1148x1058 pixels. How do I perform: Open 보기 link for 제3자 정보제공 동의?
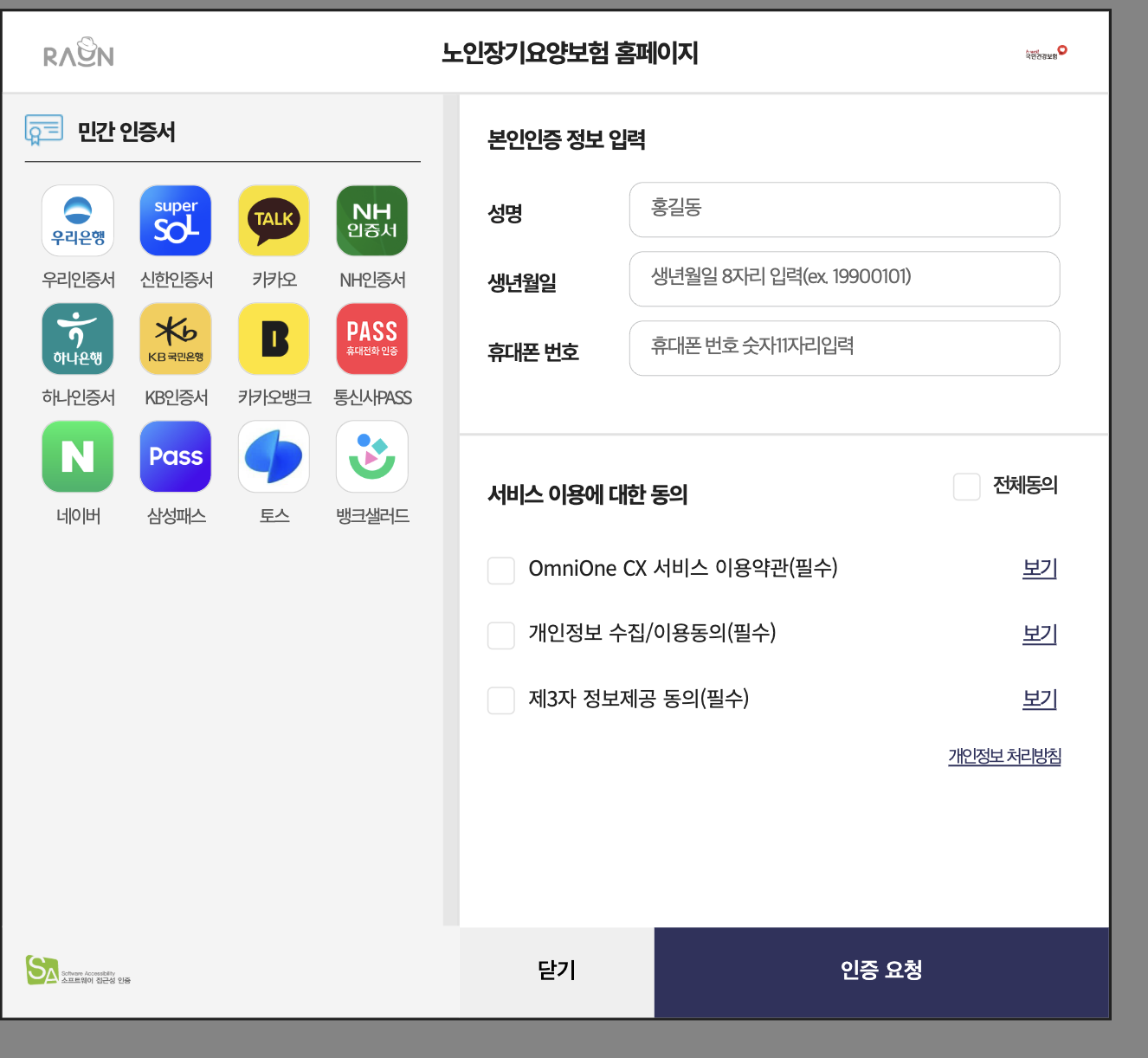pyautogui.click(x=1040, y=699)
